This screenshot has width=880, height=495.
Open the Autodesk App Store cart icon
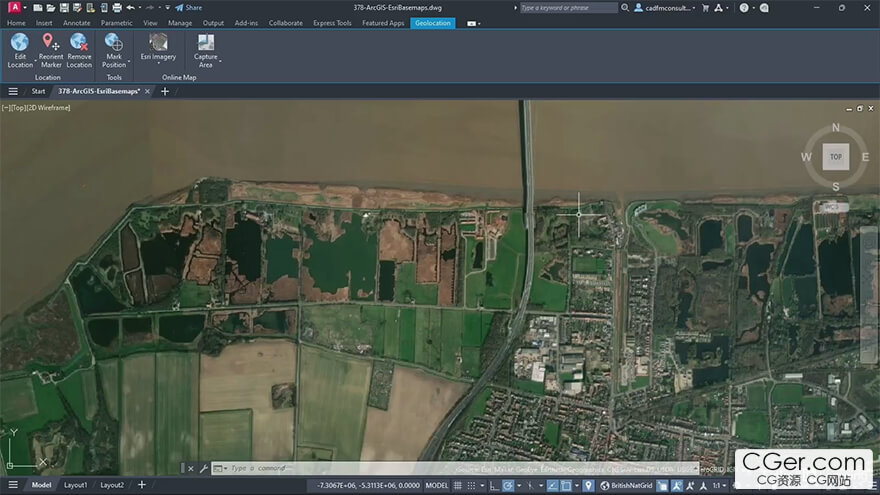pyautogui.click(x=705, y=8)
